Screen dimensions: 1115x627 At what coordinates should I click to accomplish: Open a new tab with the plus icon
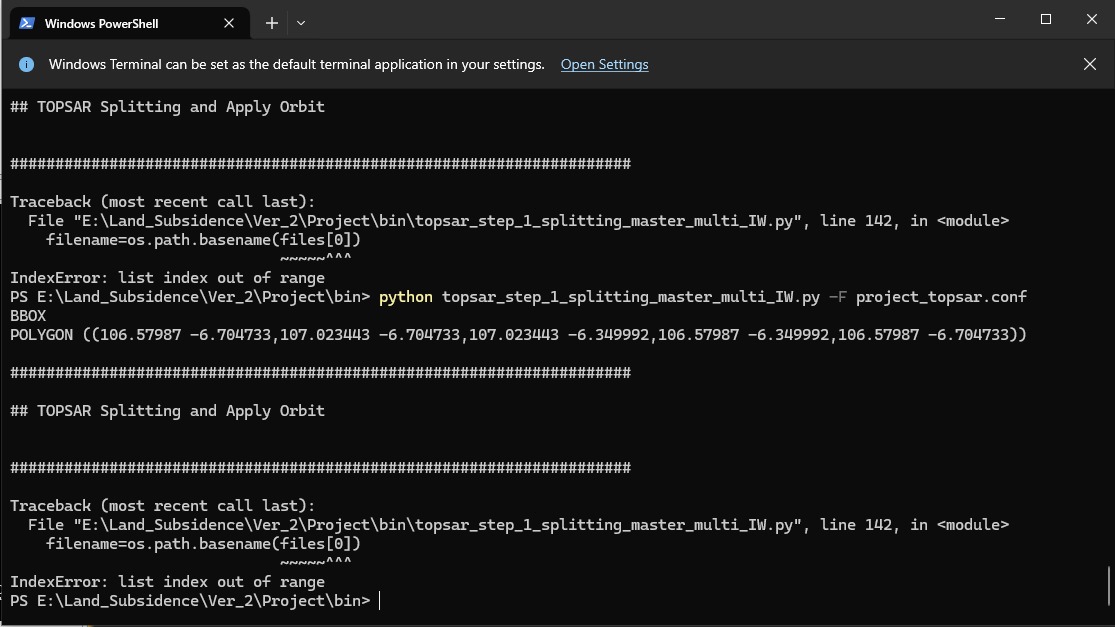coord(272,23)
